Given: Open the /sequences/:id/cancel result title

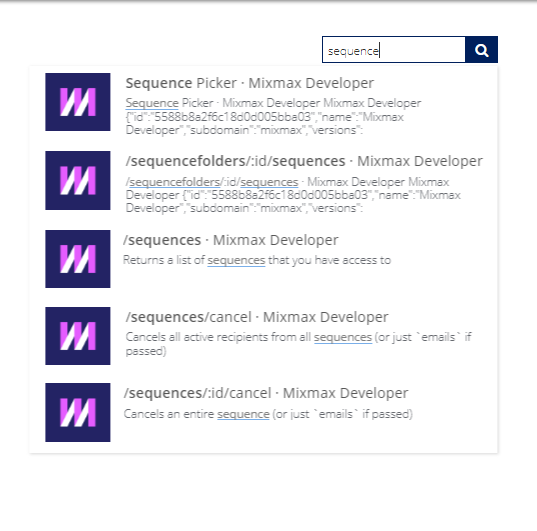Looking at the screenshot, I should tap(266, 393).
